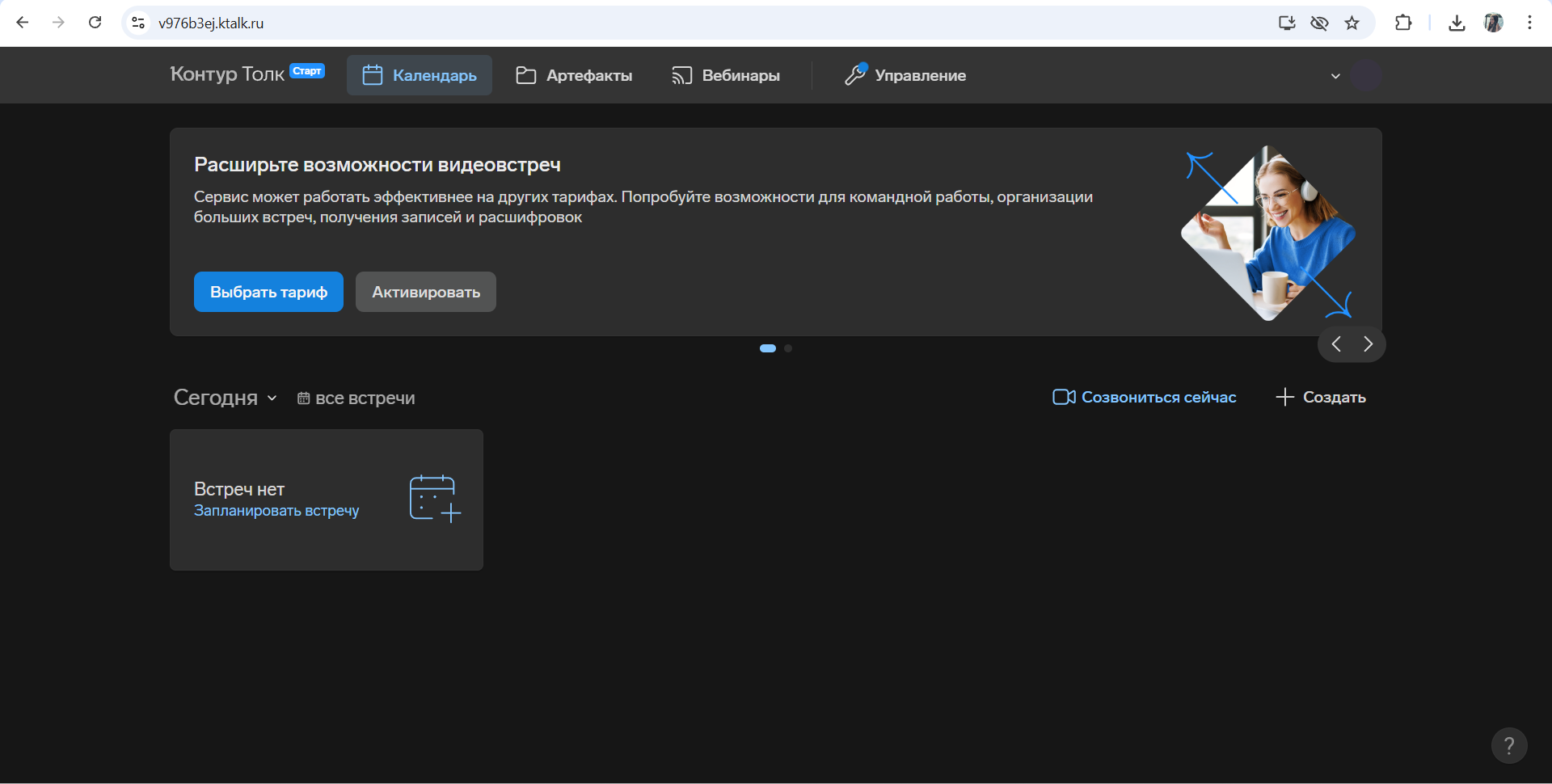The width and height of the screenshot is (1552, 784).
Task: Expand the account menu chevron
Action: click(x=1335, y=76)
